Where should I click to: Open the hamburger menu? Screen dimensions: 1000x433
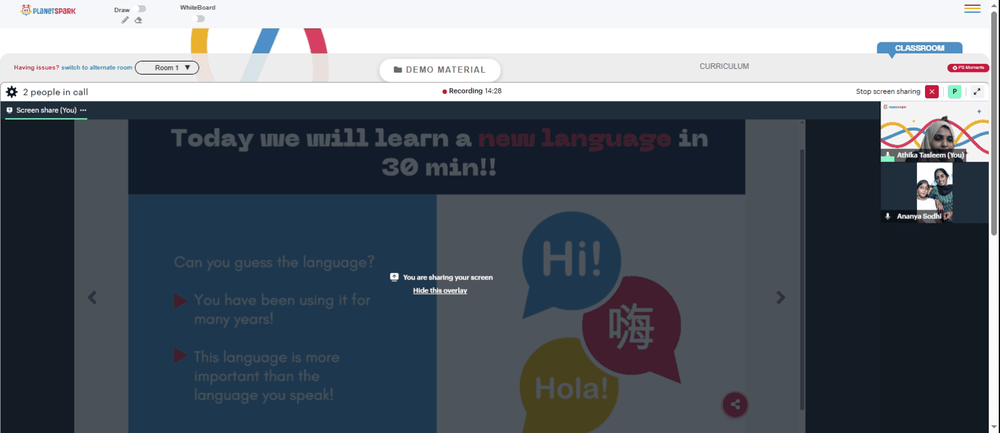(x=972, y=8)
